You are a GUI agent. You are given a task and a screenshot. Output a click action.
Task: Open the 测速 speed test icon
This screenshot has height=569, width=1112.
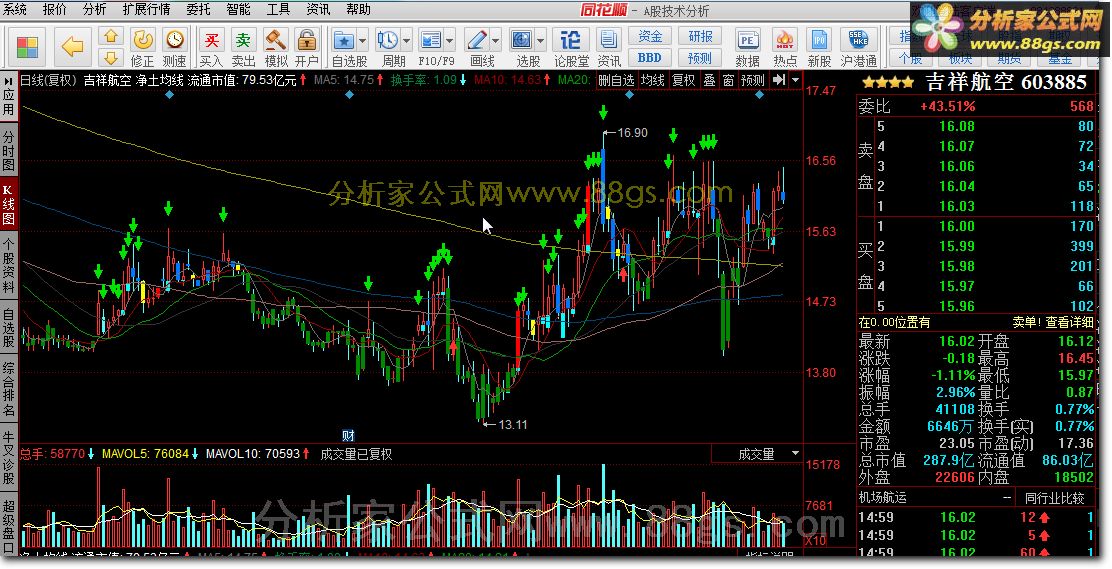(x=174, y=47)
